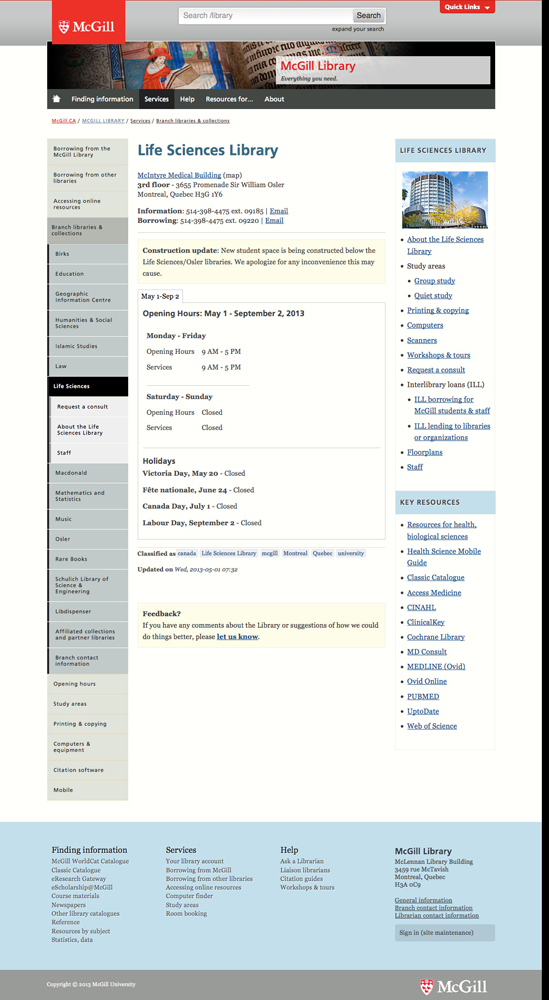Open Mobile in left menu
This screenshot has width=549, height=1000.
[87, 790]
